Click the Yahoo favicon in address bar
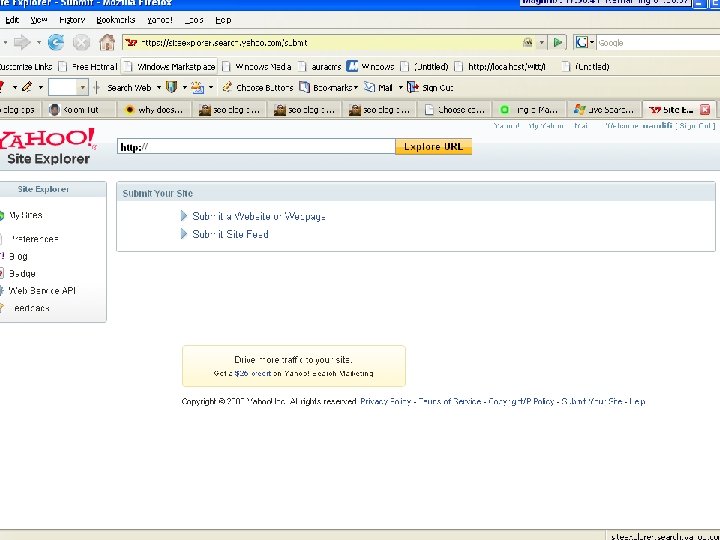The height and width of the screenshot is (540, 720). pyautogui.click(x=131, y=43)
